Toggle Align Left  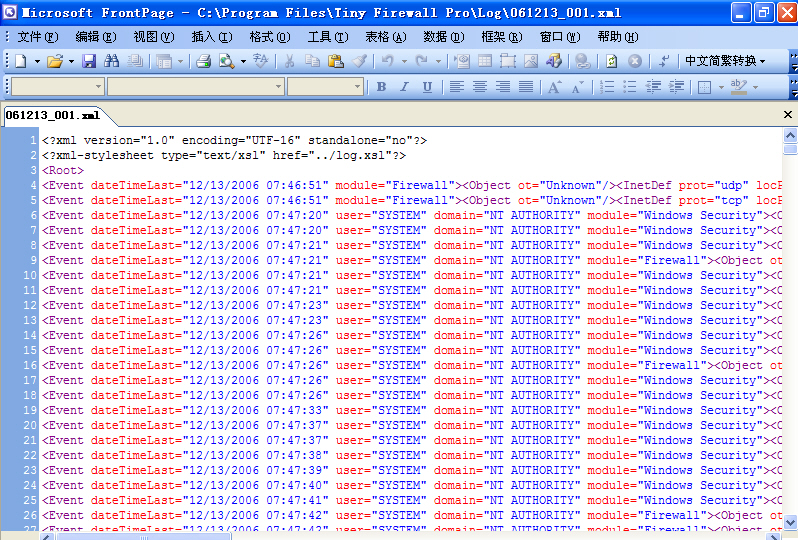[457, 87]
